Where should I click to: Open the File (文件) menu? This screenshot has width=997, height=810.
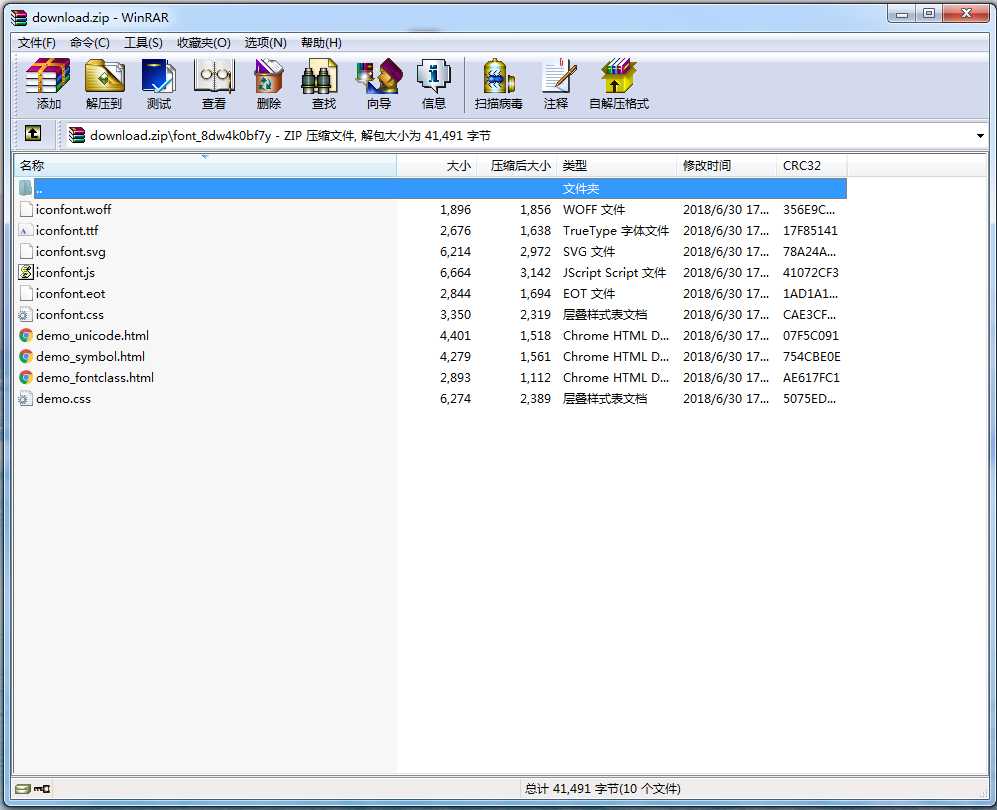coord(36,43)
